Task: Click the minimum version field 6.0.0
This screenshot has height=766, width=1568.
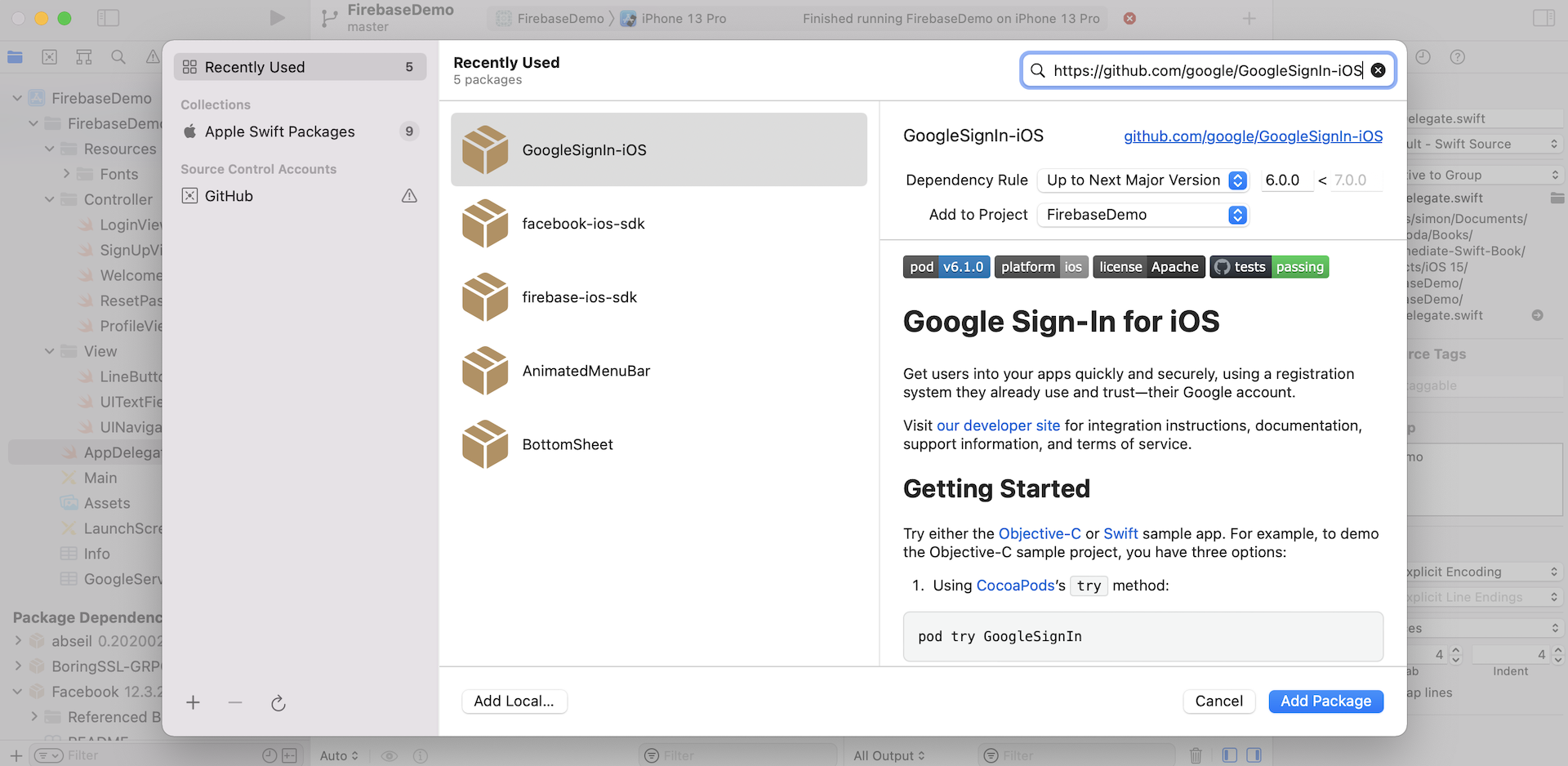Action: click(x=1285, y=180)
